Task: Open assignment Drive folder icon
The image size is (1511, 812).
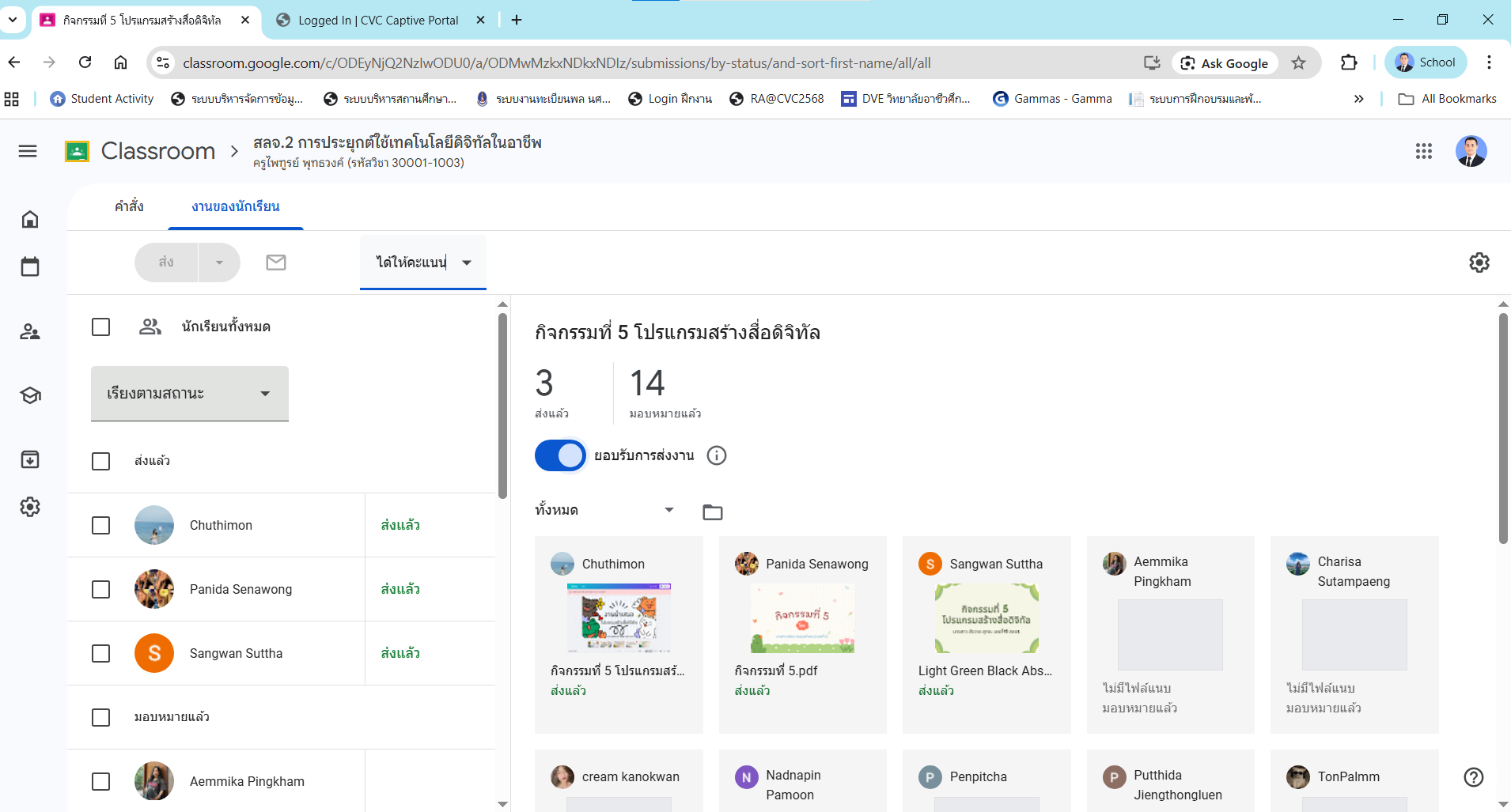Action: pyautogui.click(x=713, y=512)
